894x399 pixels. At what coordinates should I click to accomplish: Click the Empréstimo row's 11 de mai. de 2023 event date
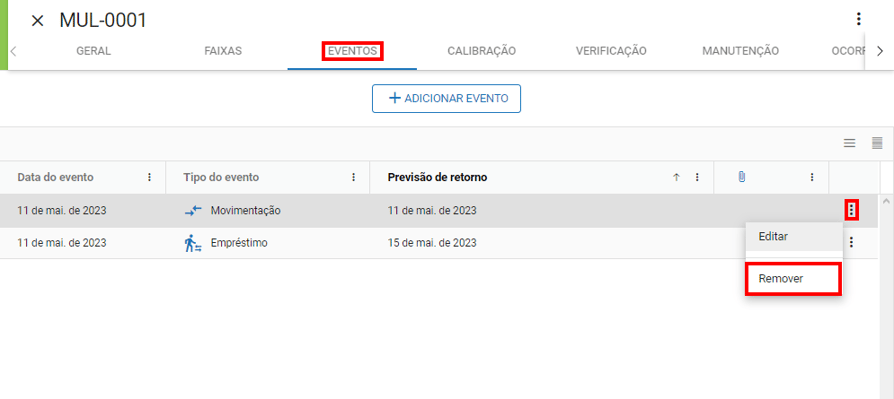pos(62,243)
